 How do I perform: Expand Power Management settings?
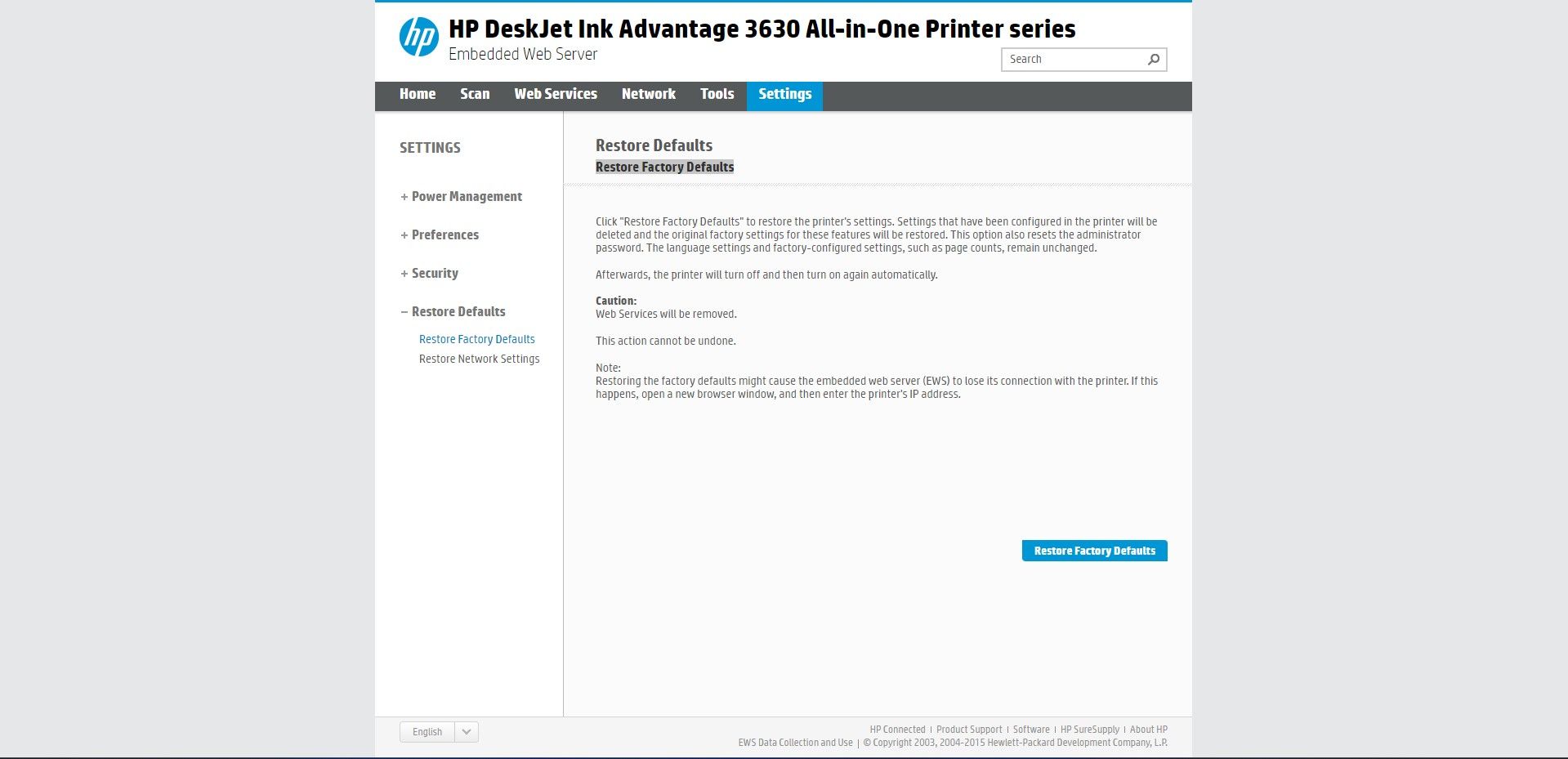click(466, 196)
